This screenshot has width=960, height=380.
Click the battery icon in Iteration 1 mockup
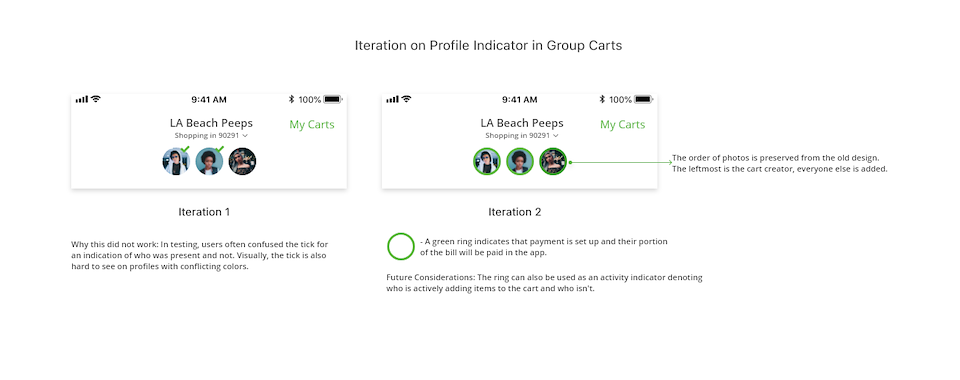(x=333, y=99)
